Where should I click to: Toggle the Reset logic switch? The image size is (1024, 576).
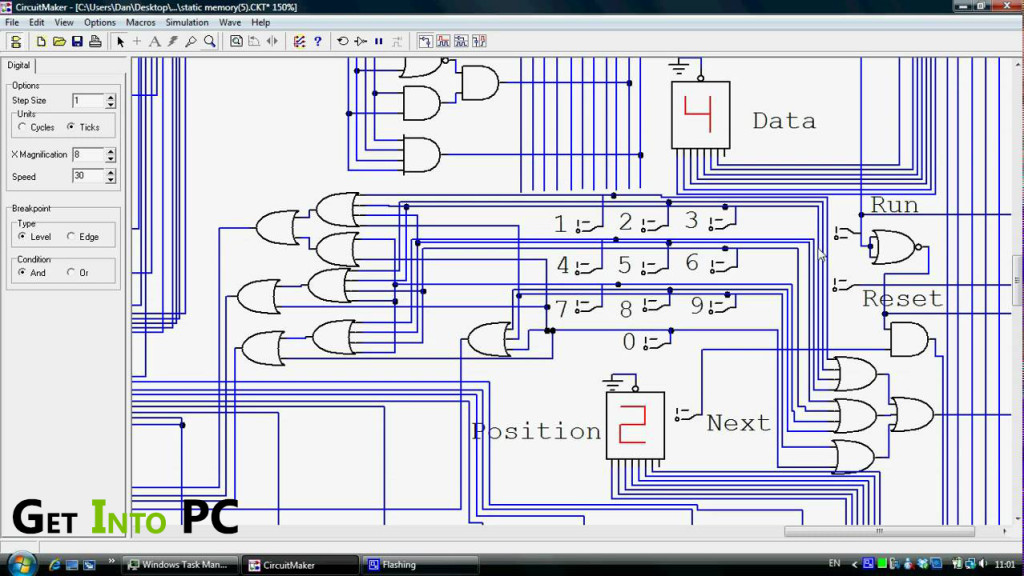844,284
